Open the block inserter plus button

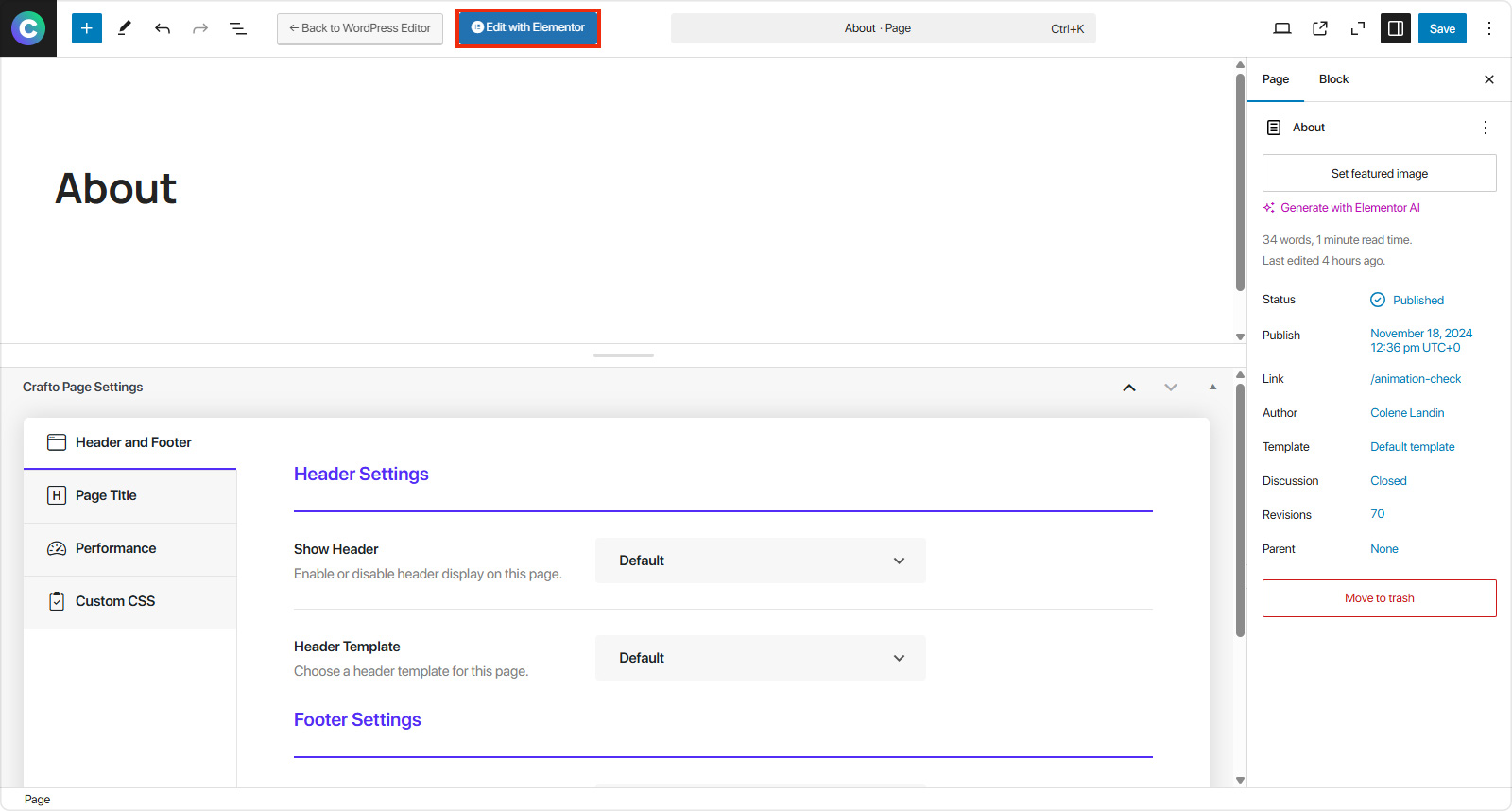[x=87, y=28]
